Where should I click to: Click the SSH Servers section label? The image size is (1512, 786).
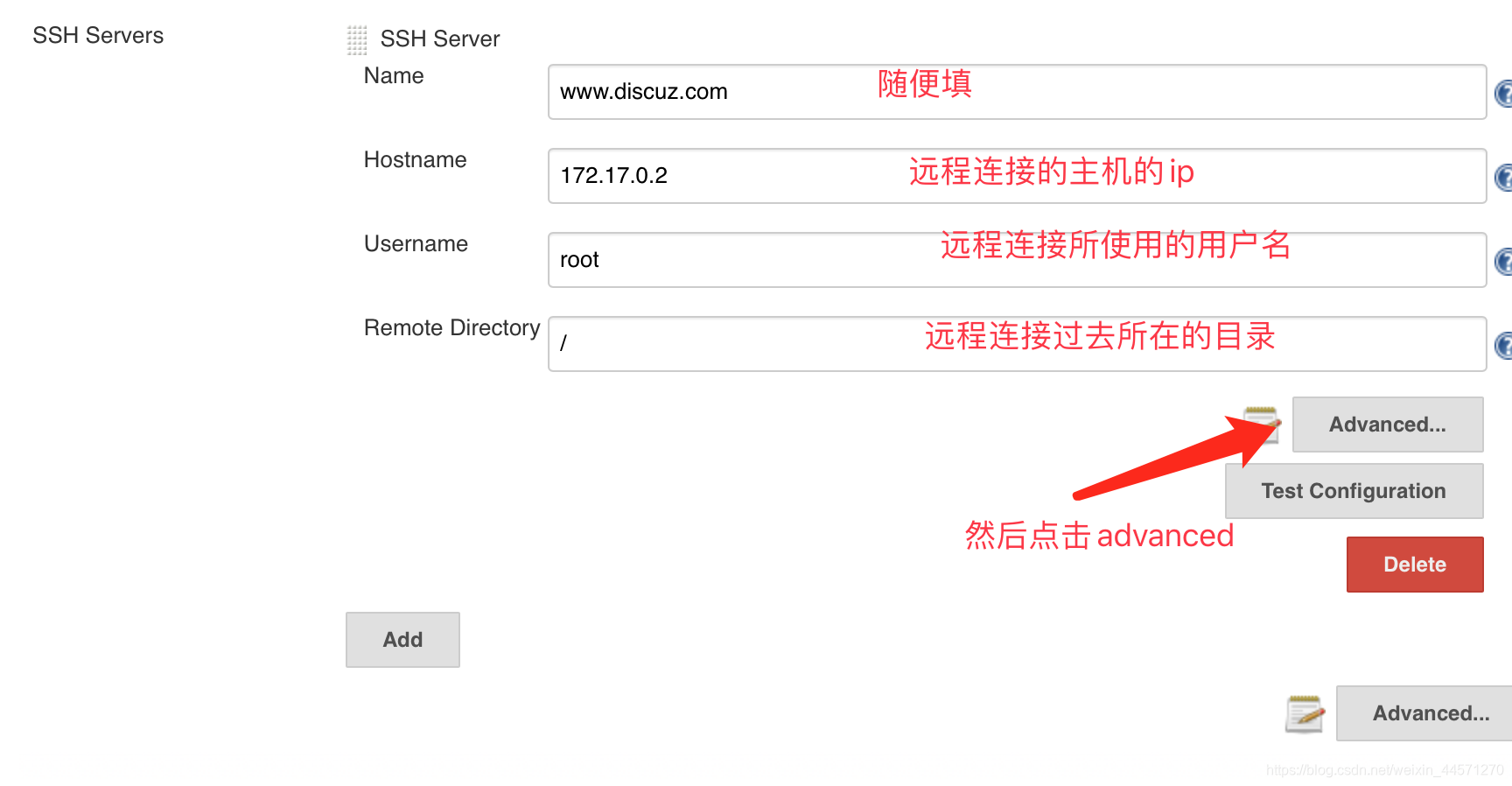click(98, 35)
